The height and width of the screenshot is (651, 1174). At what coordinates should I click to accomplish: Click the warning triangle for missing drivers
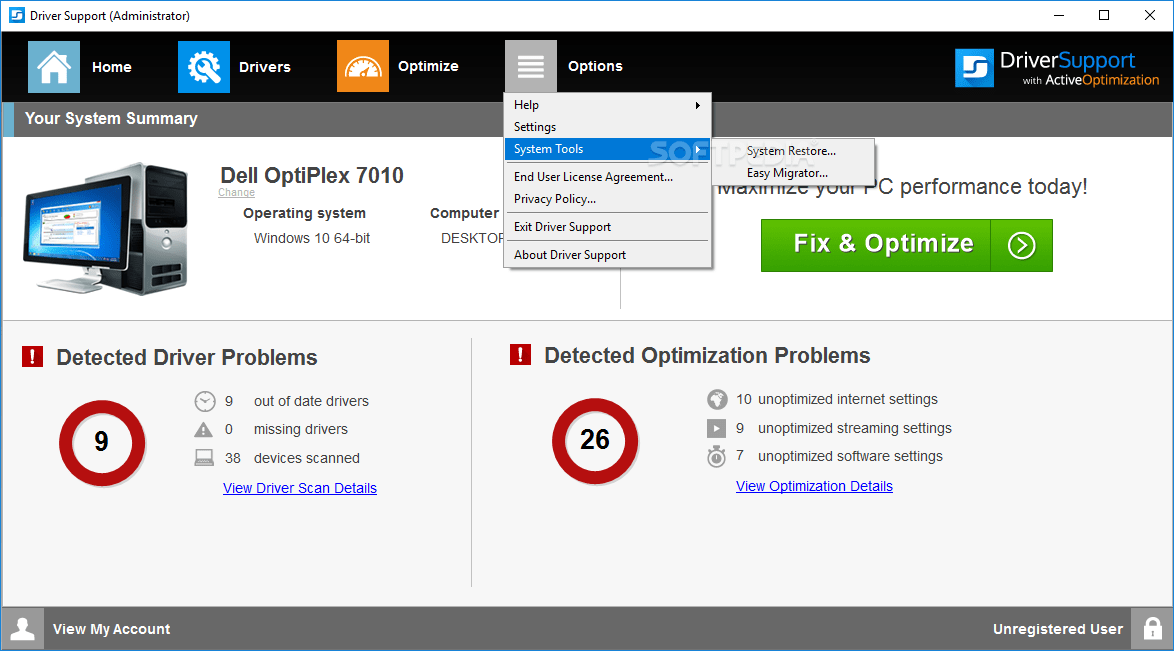(204, 429)
